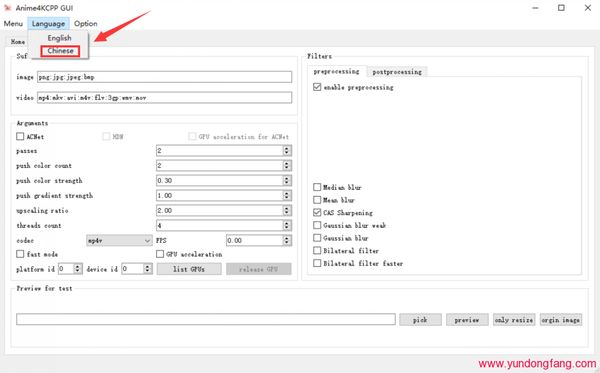Enable the Mean blur filter
600x373 pixels.
(317, 200)
